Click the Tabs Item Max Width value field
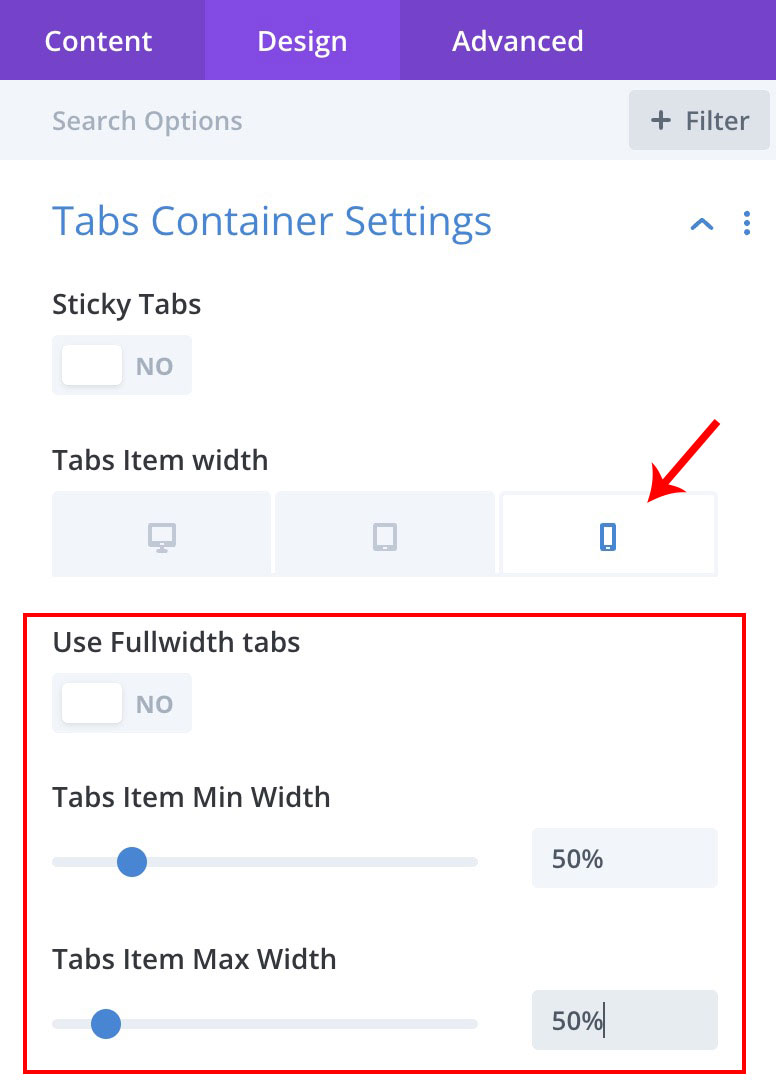The height and width of the screenshot is (1084, 776). [625, 1020]
